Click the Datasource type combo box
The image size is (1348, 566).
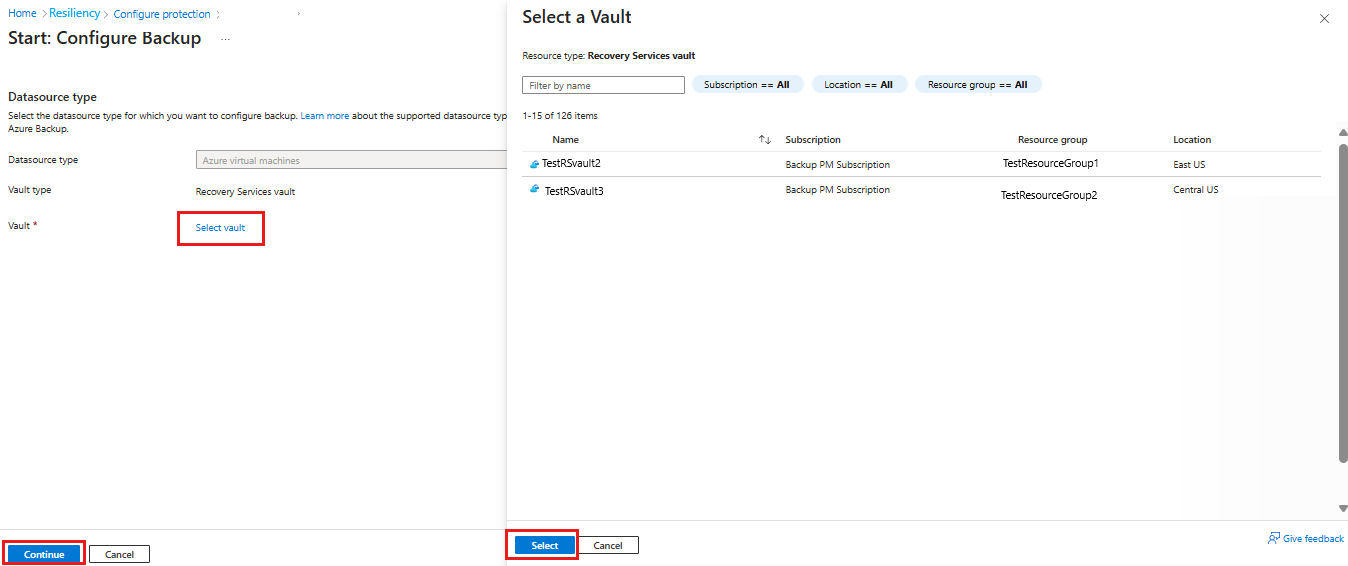coord(352,160)
